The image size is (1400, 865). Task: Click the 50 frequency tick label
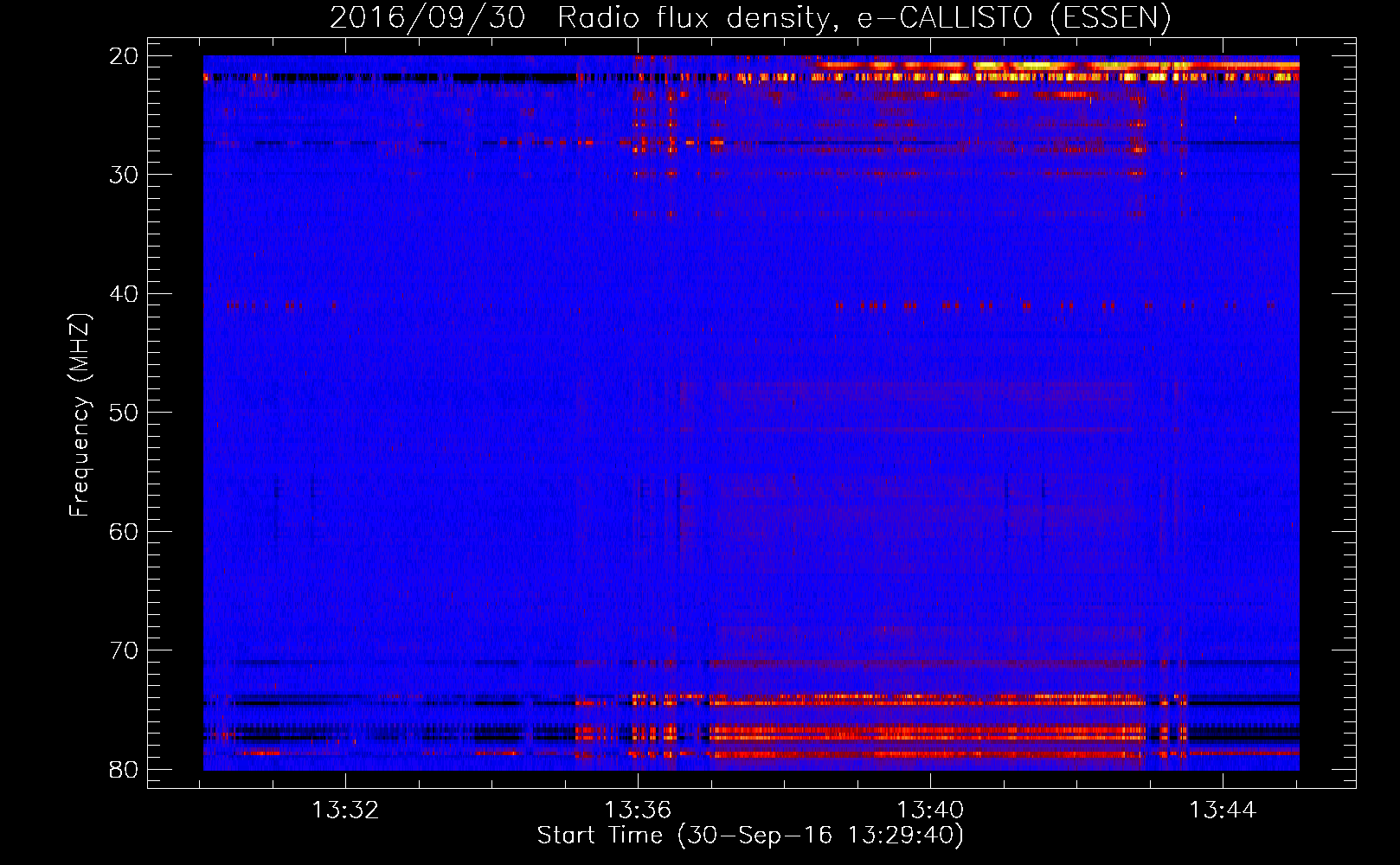point(124,413)
